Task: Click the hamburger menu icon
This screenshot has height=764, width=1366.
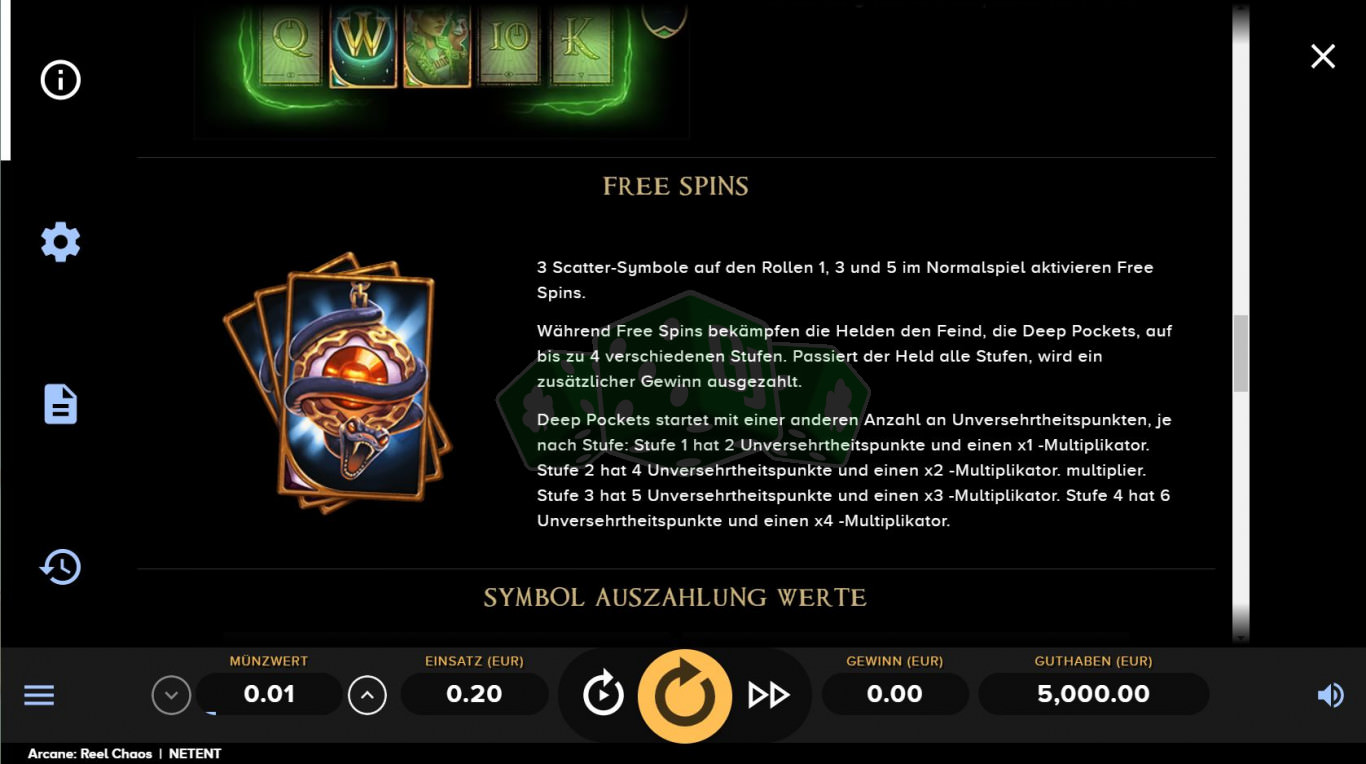Action: pos(39,695)
